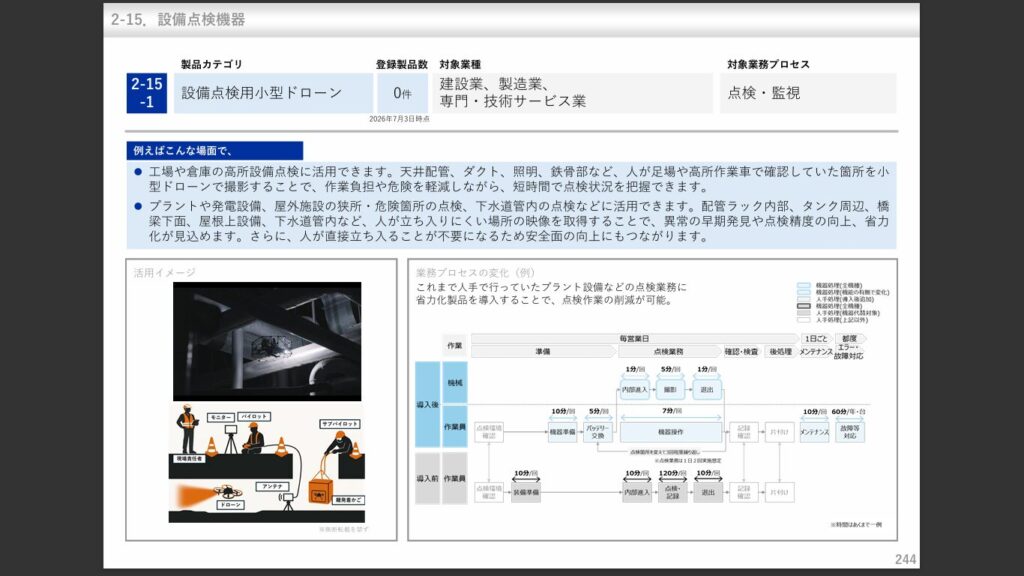This screenshot has width=1024, height=576.
Task: Click the 製品カテゴリ column label
Action: pos(212,64)
